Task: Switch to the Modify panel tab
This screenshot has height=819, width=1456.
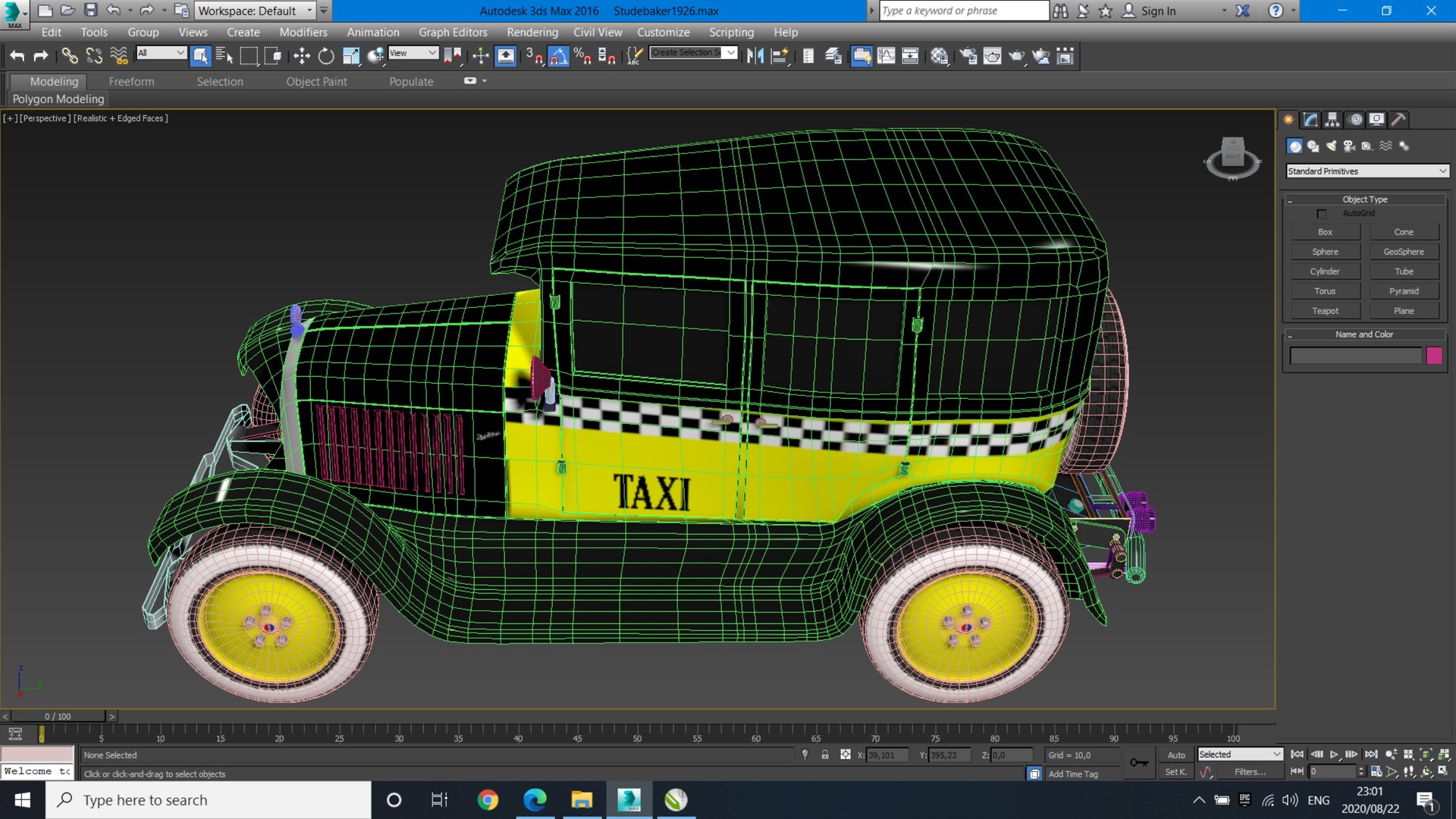Action: (1310, 119)
